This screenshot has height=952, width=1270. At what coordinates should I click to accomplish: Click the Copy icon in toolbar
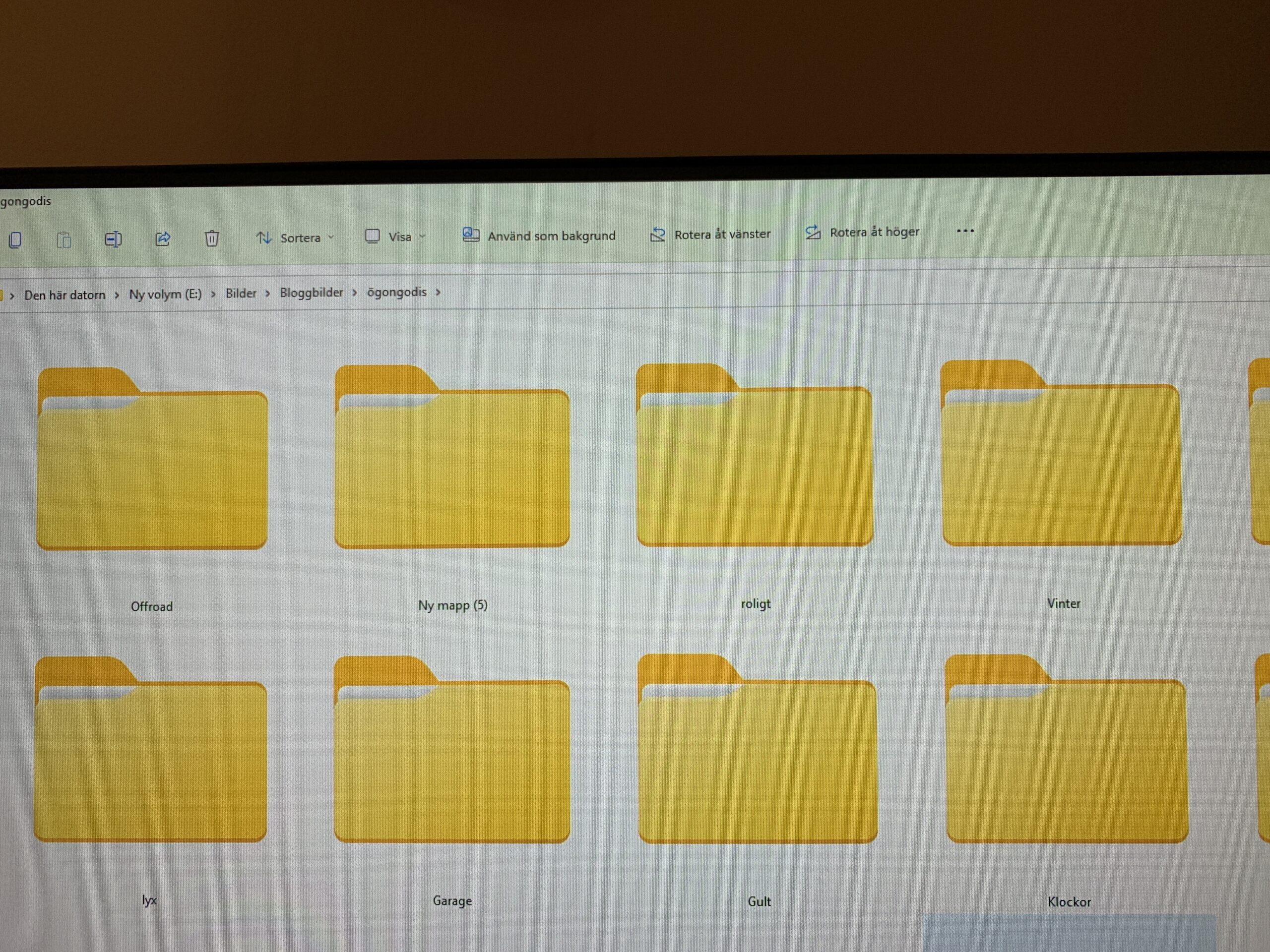point(15,239)
